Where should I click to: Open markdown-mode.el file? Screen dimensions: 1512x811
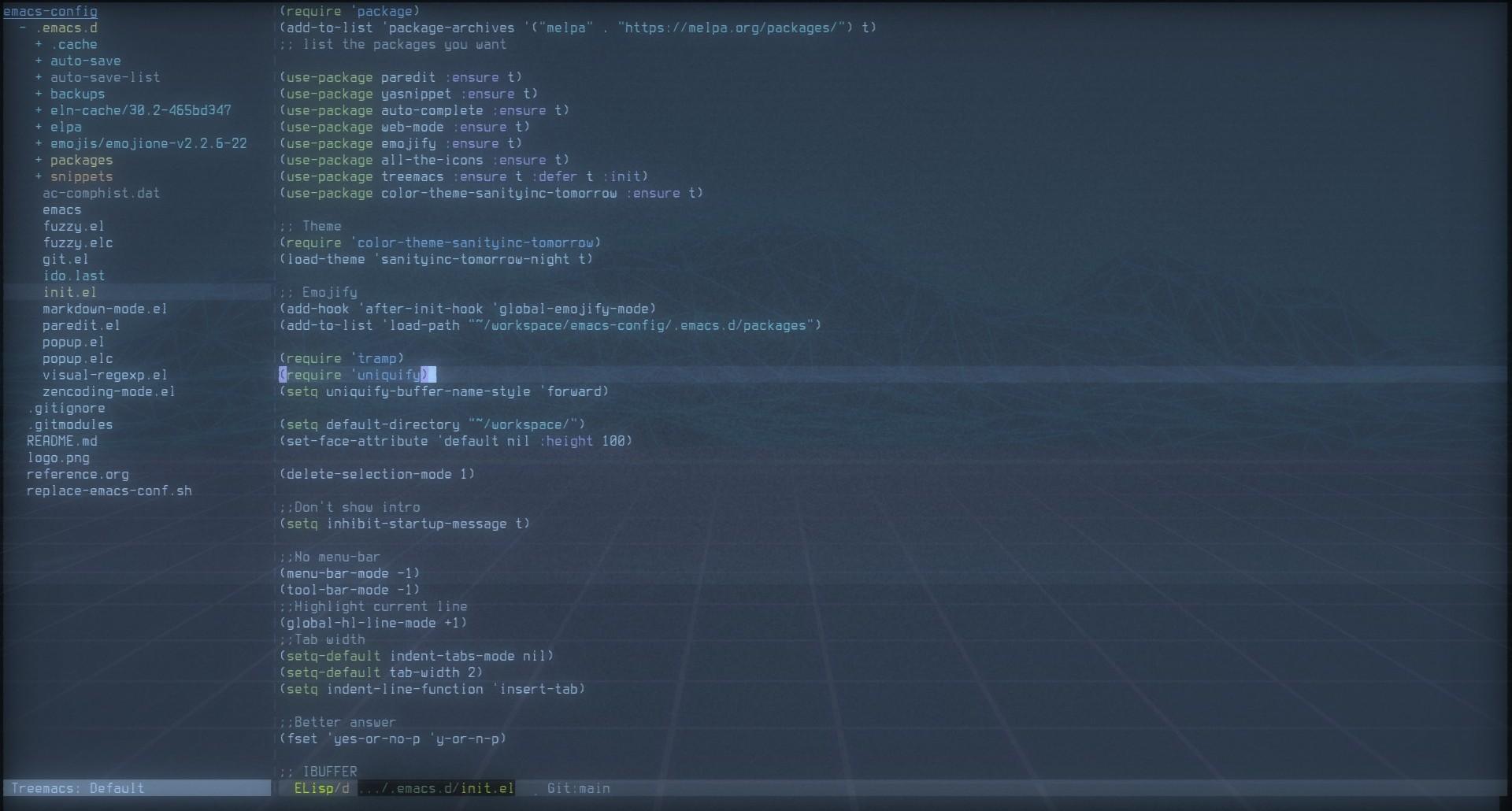coord(105,309)
